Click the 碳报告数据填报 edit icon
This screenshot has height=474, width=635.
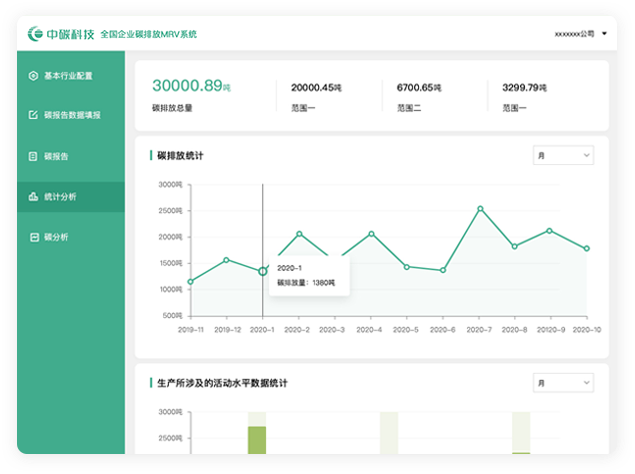click(34, 115)
